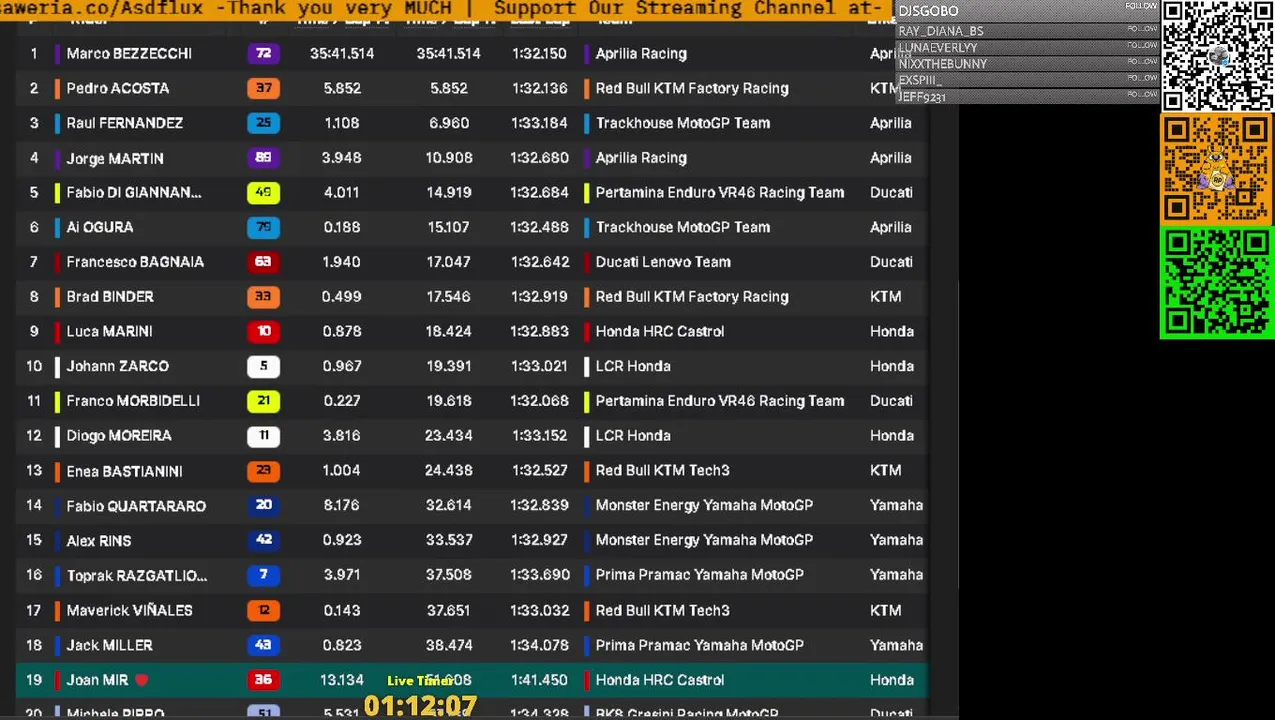Click rider name Johann ZARCO
1275x720 pixels.
[118, 366]
